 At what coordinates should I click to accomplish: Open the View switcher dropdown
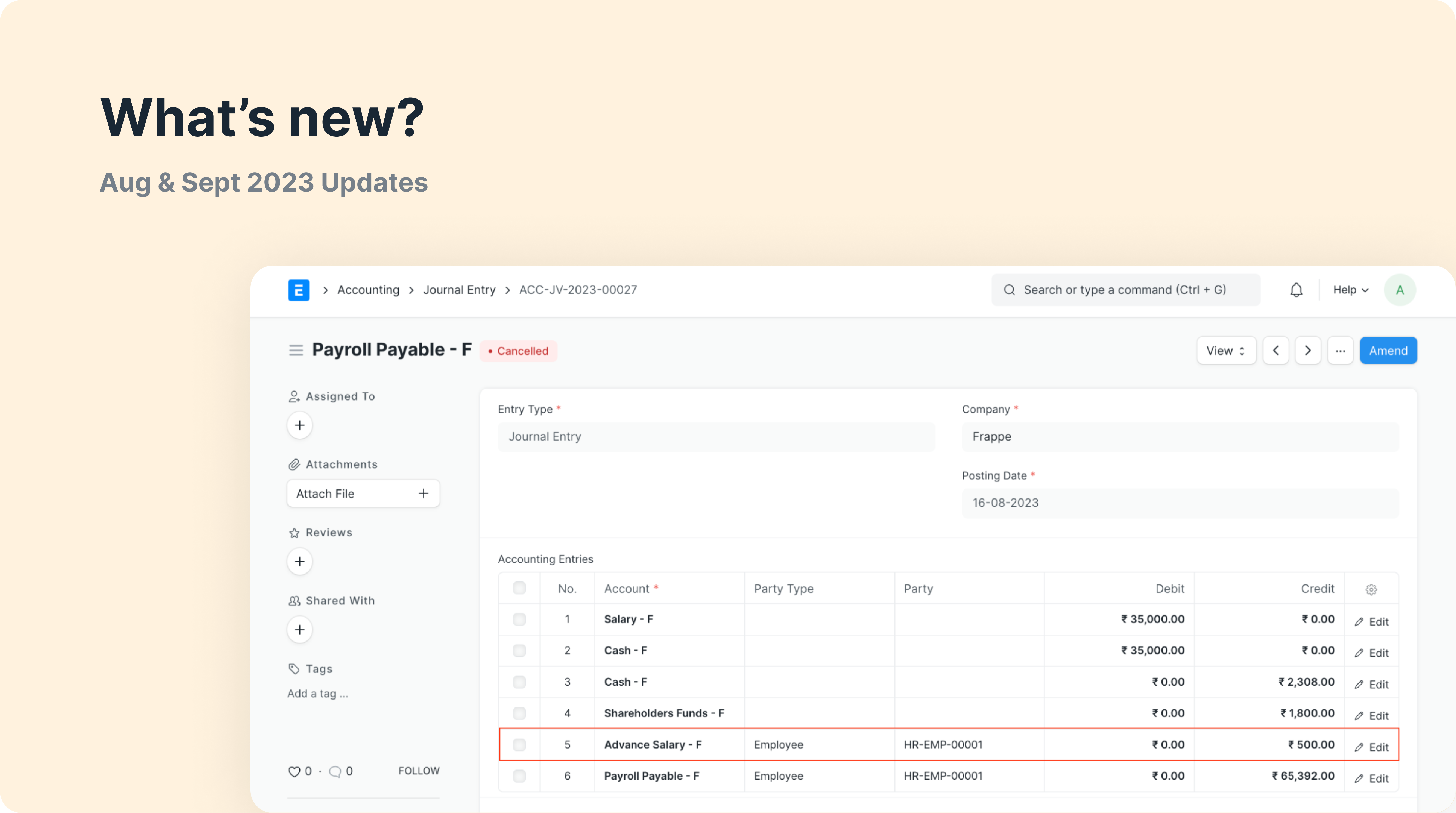tap(1225, 350)
